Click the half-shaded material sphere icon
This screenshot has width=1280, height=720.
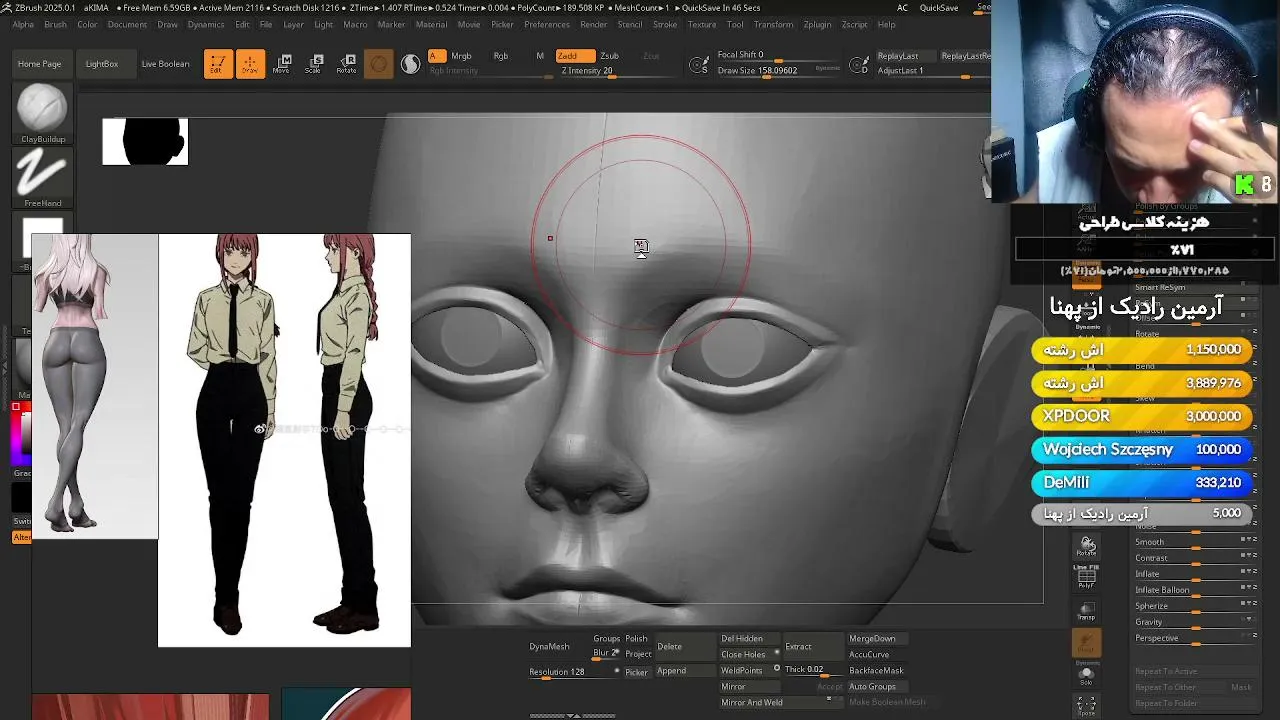click(x=410, y=64)
